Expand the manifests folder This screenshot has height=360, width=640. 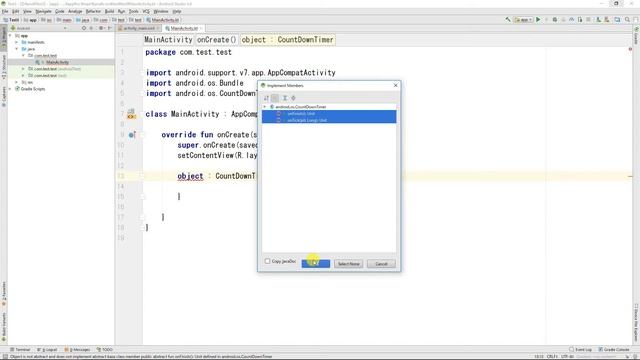point(17,42)
